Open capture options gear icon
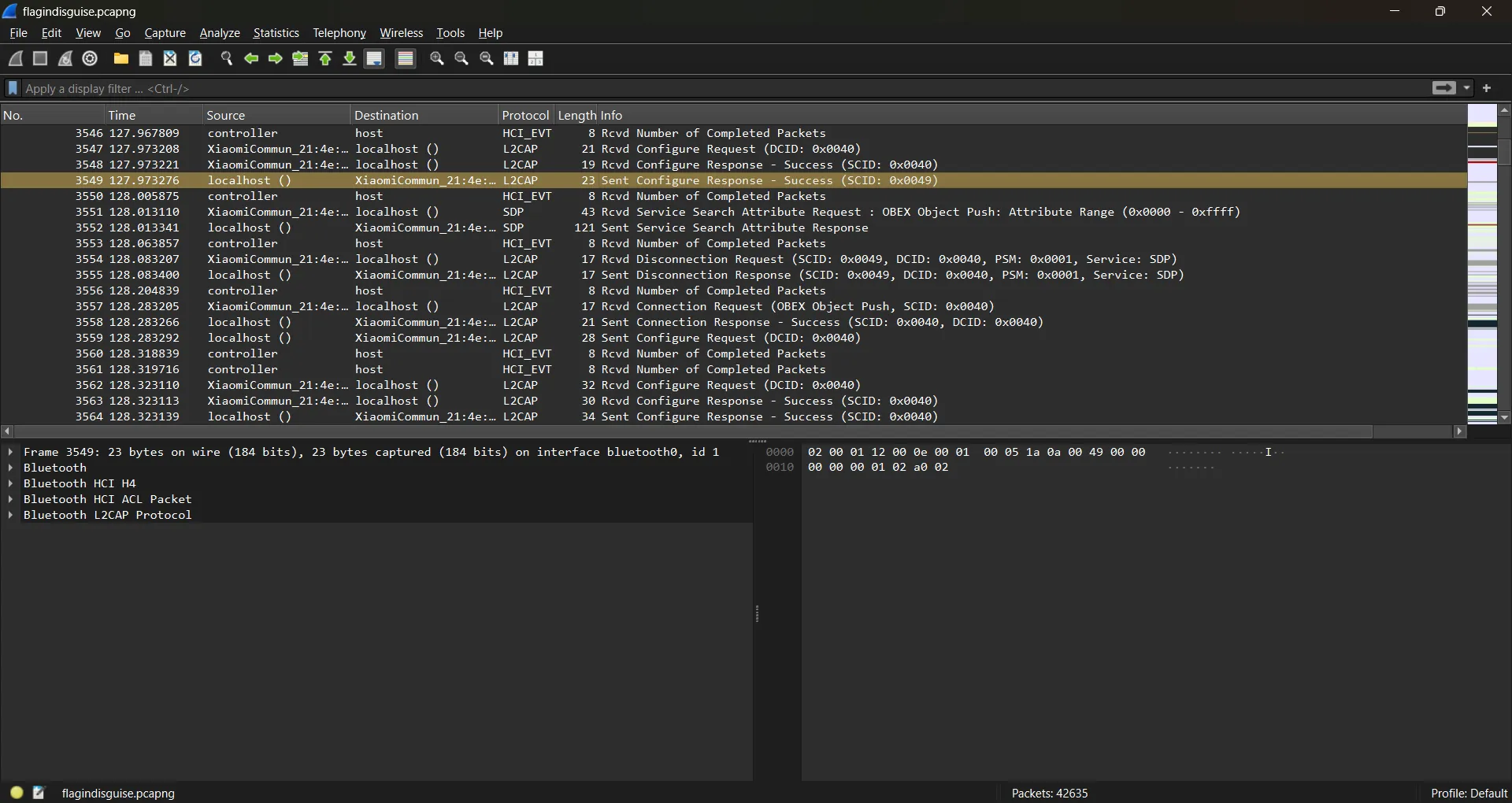The image size is (1512, 803). (91, 58)
